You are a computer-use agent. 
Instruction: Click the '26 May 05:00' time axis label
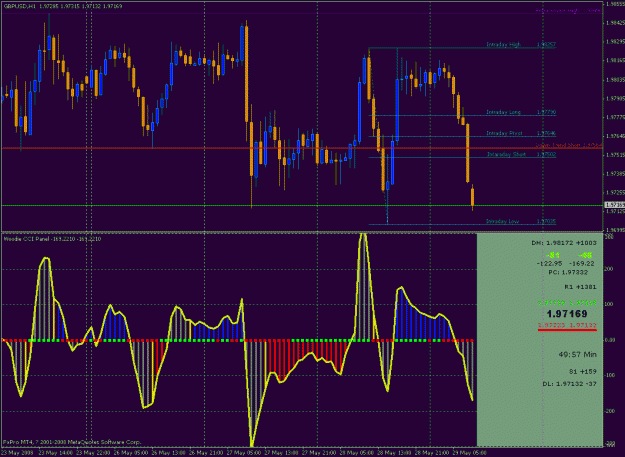click(x=131, y=453)
